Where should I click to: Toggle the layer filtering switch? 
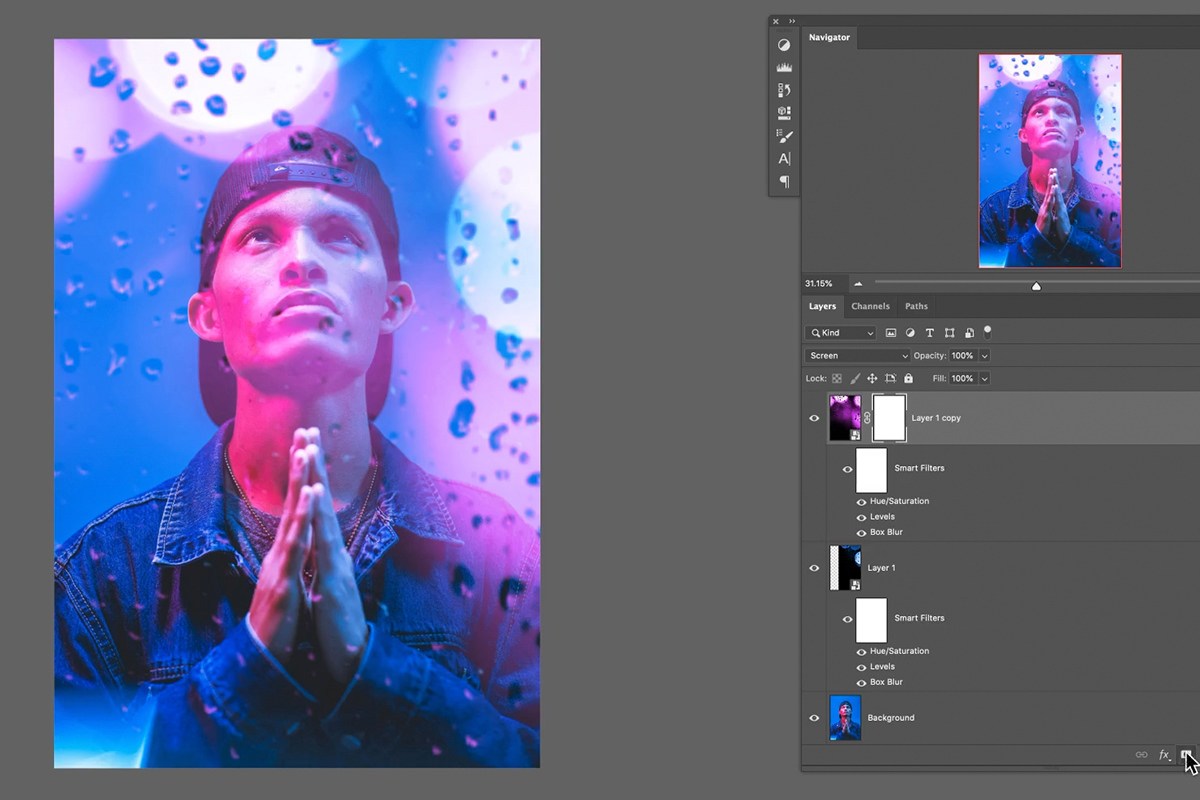click(x=988, y=331)
